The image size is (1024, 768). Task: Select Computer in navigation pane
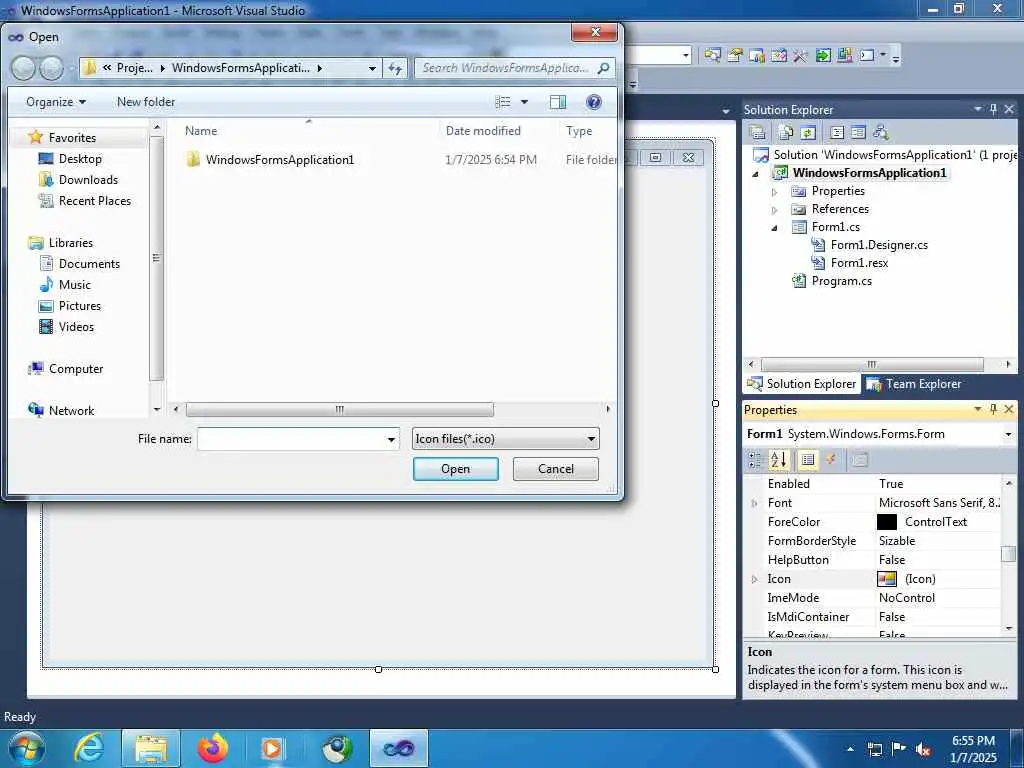click(76, 368)
